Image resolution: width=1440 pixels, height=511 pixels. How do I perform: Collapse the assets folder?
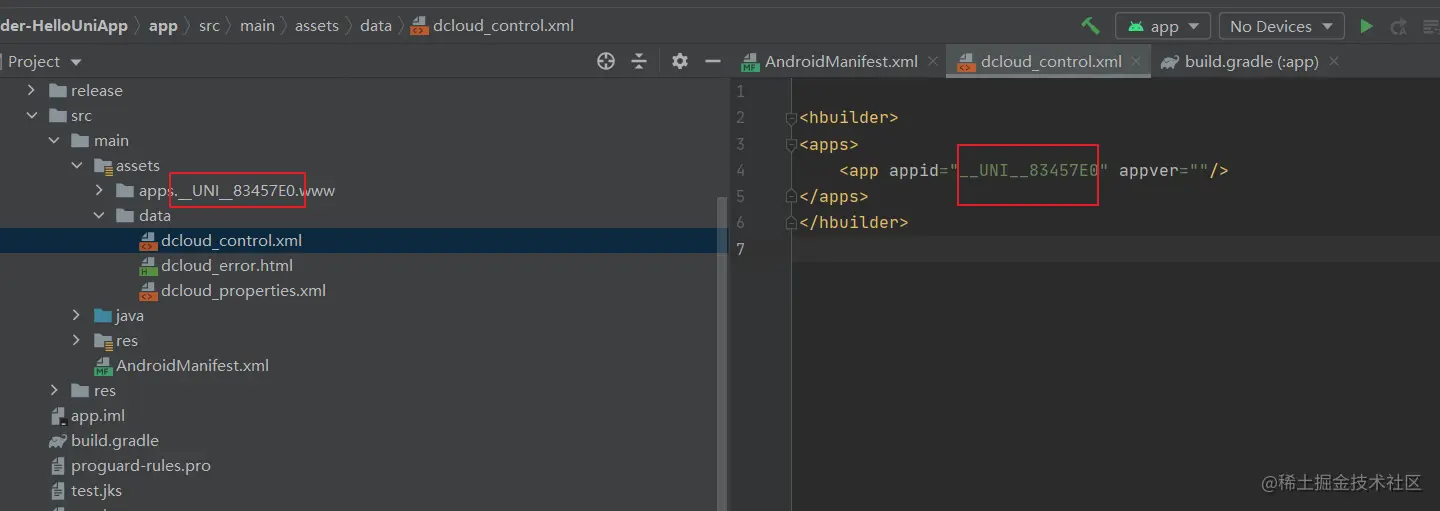[77, 165]
